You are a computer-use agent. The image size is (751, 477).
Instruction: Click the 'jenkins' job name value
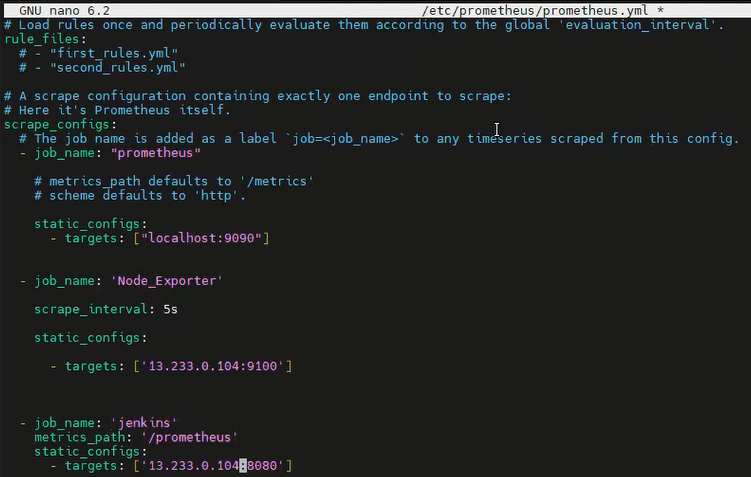click(144, 423)
